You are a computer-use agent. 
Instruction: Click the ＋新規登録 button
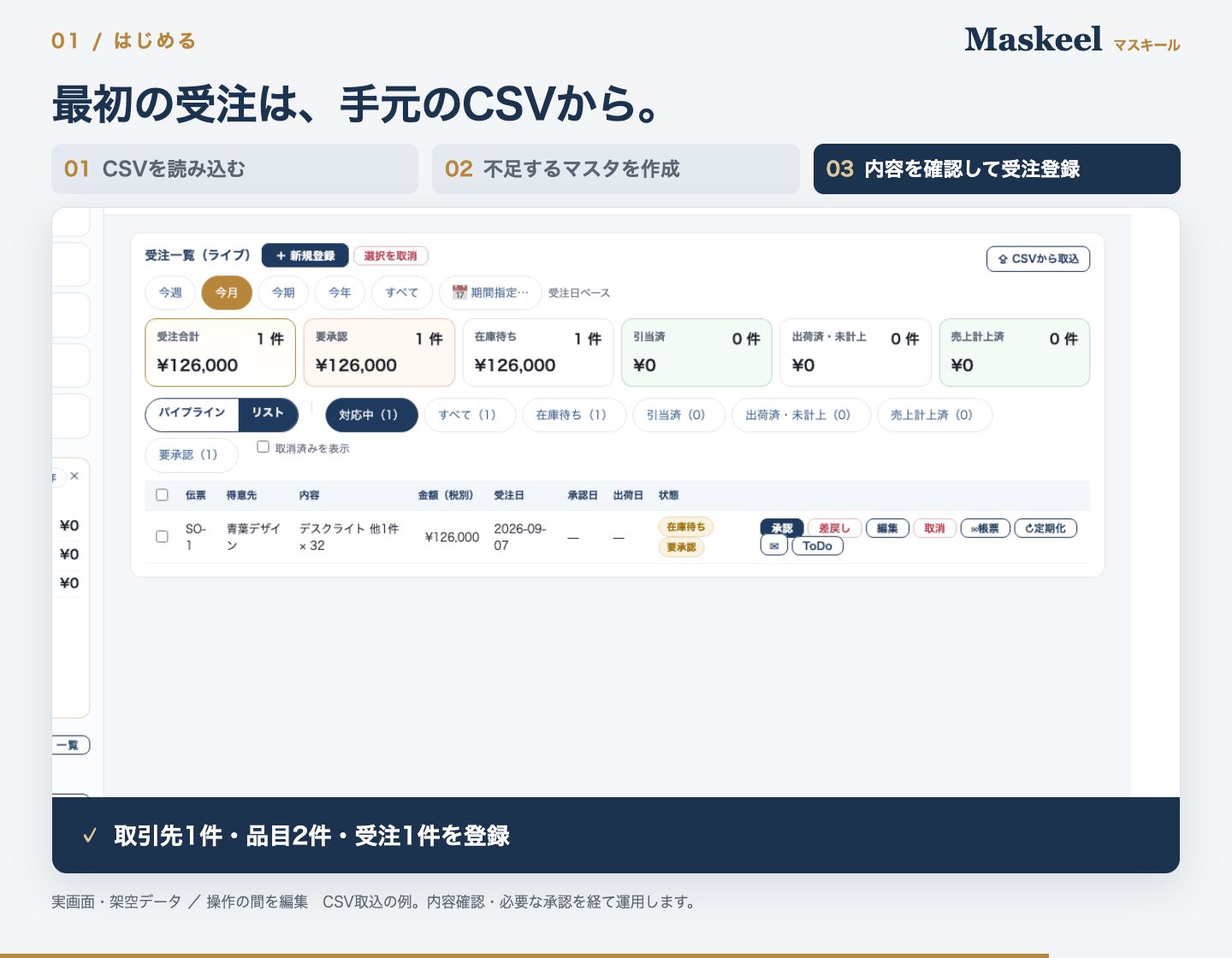click(305, 256)
